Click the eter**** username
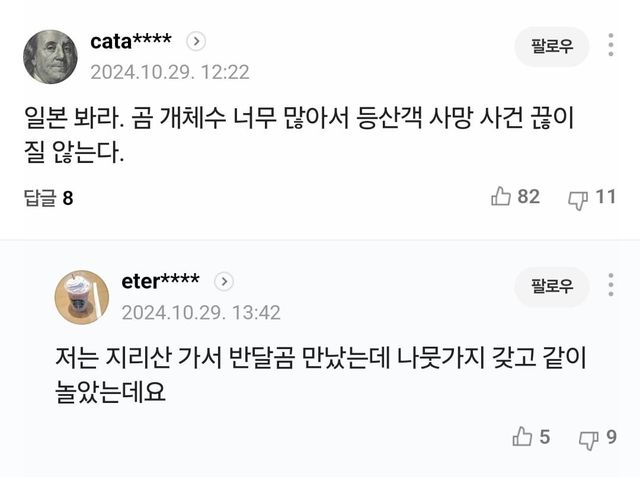The width and height of the screenshot is (640, 477). tap(160, 281)
